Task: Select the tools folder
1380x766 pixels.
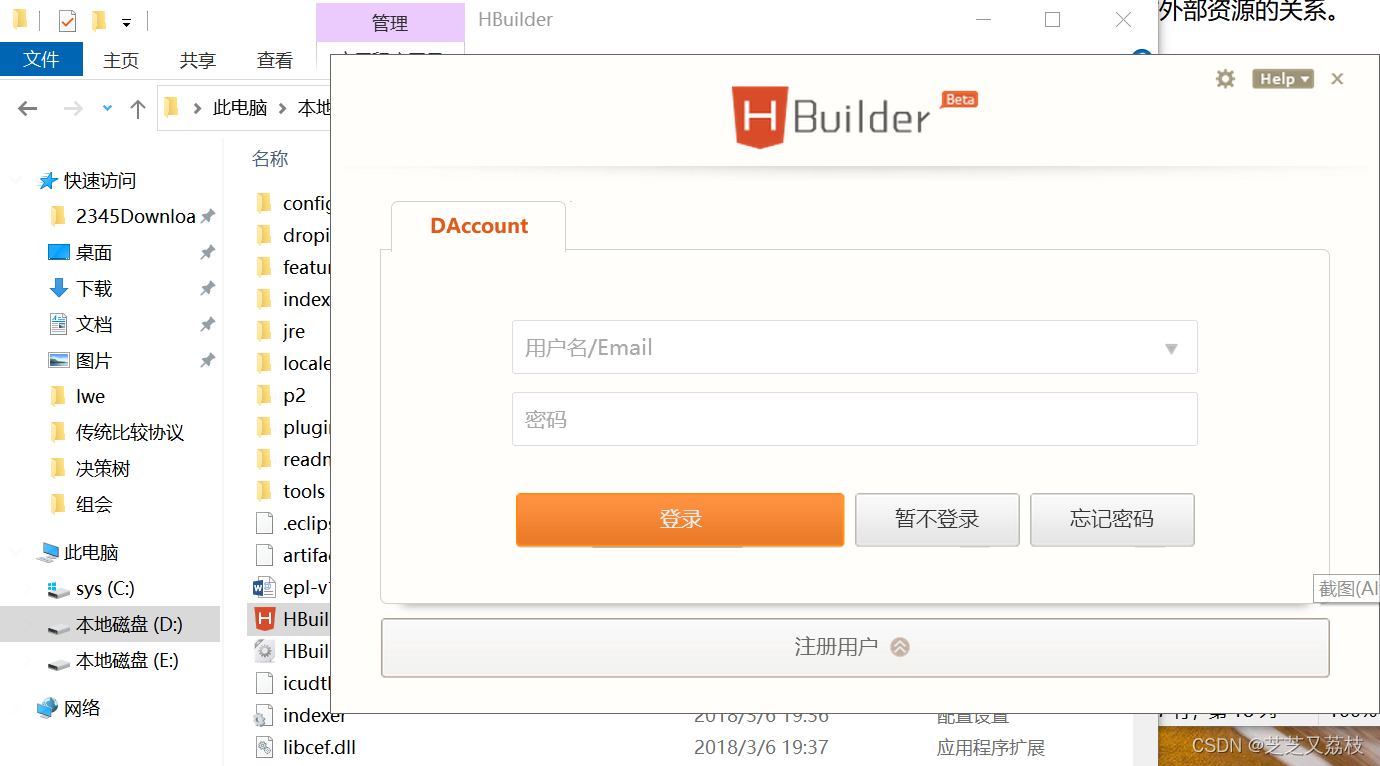Action: 304,491
